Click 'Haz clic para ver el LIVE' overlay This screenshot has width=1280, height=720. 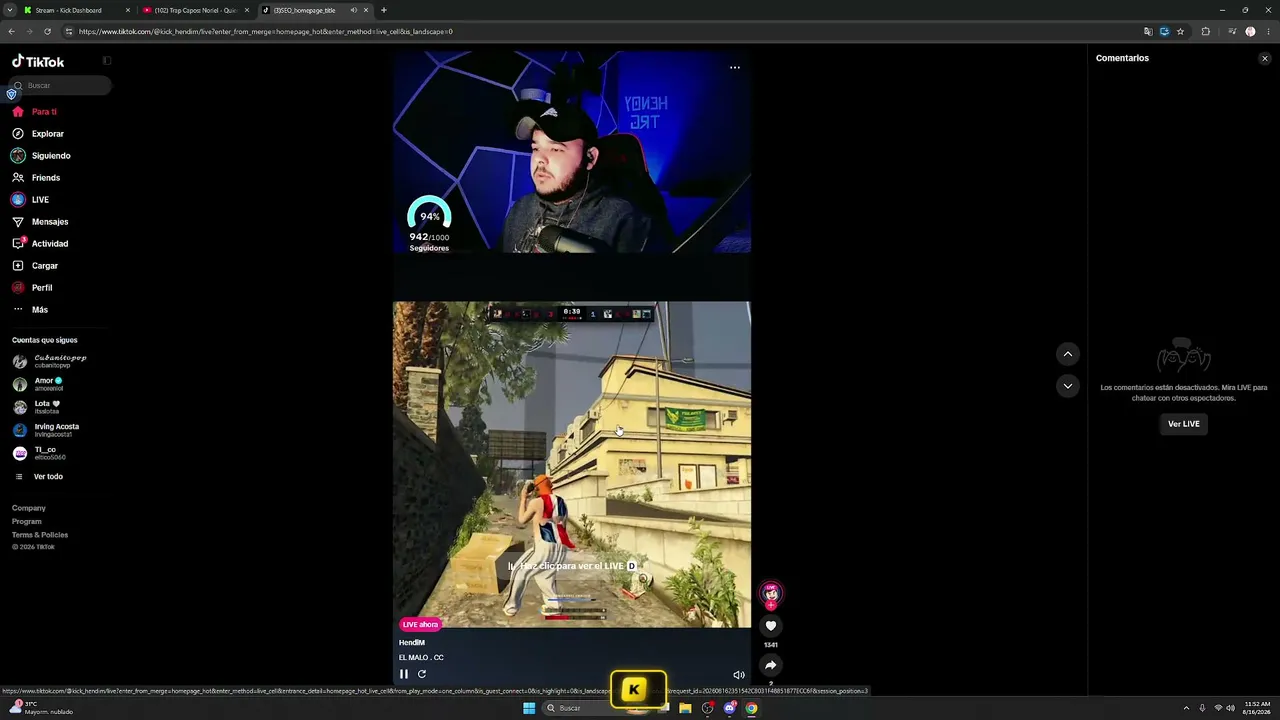coord(572,566)
